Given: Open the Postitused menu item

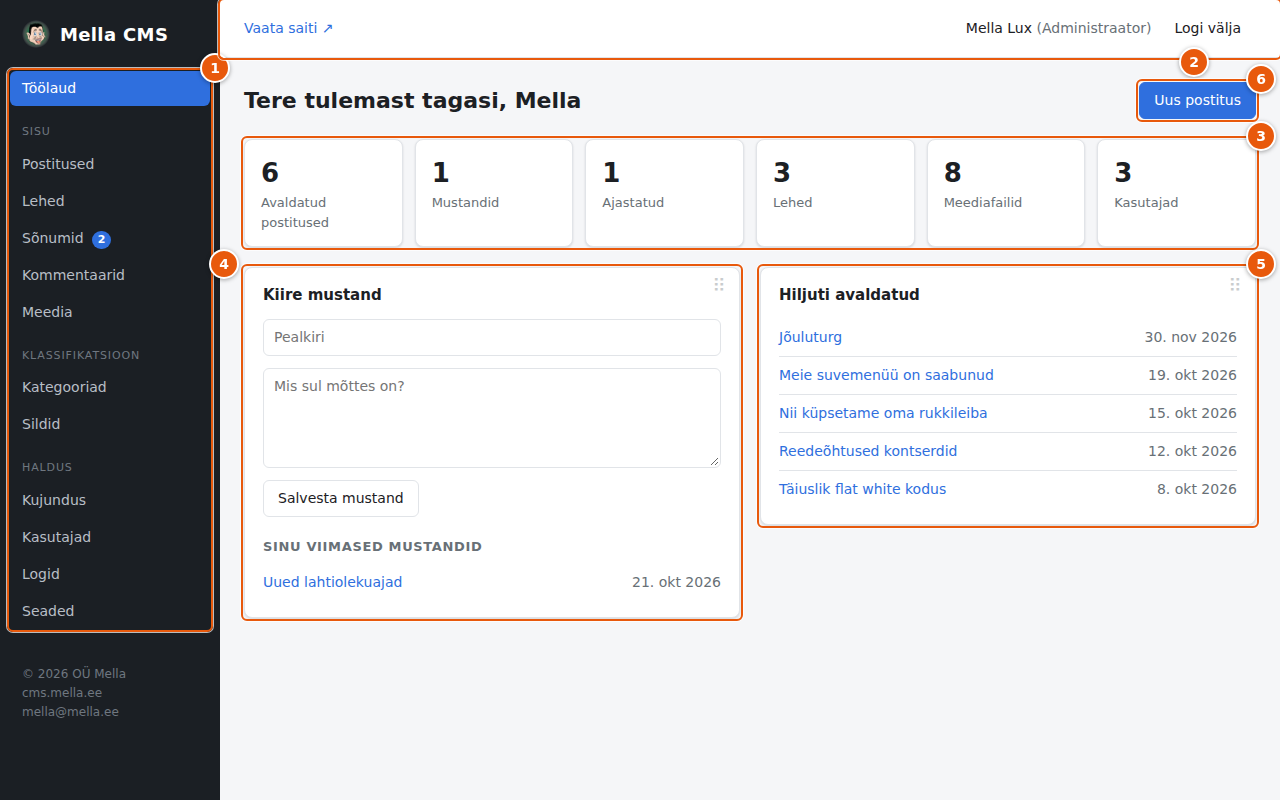Looking at the screenshot, I should pyautogui.click(x=110, y=164).
